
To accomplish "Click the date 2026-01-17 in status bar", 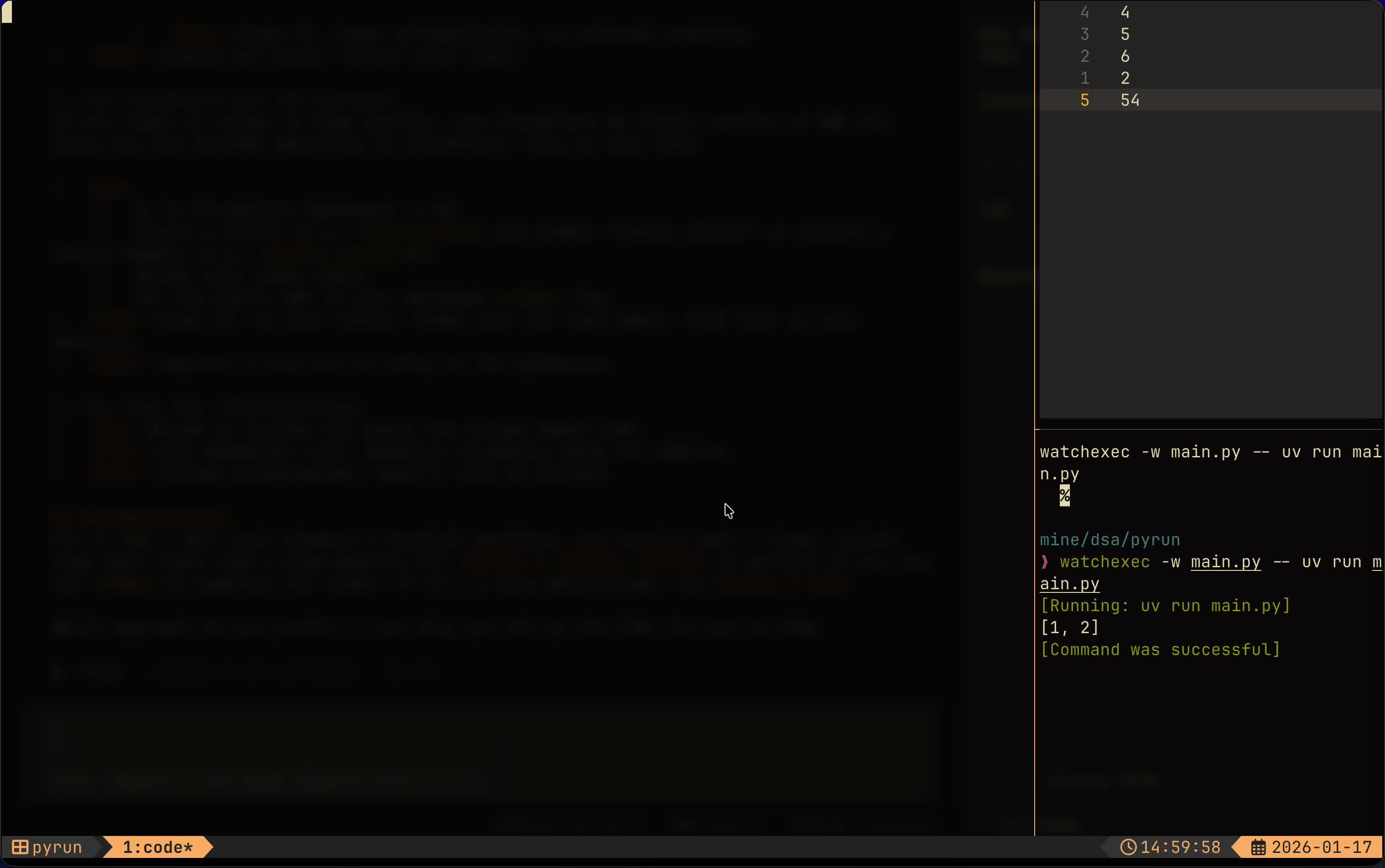I will pos(1321,847).
